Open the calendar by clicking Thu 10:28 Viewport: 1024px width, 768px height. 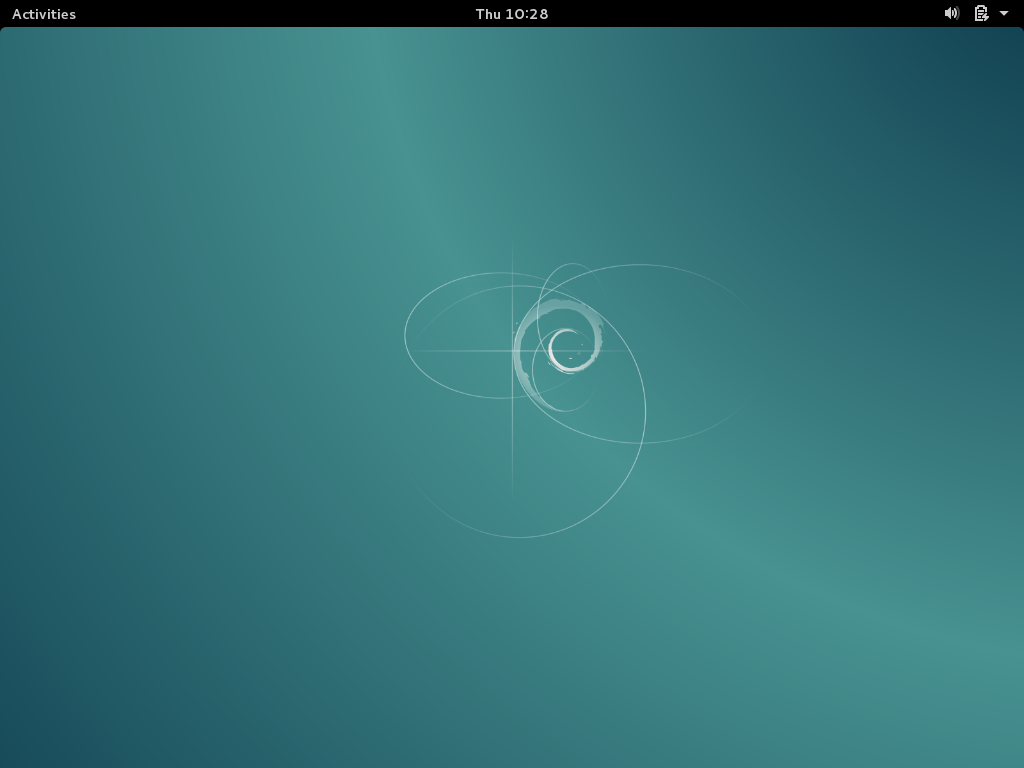tap(511, 13)
